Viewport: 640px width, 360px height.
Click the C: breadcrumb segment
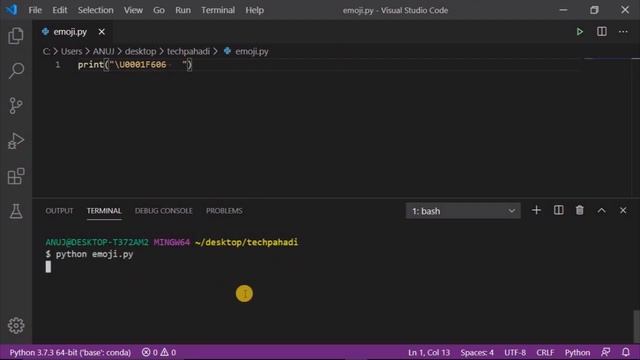(47, 51)
